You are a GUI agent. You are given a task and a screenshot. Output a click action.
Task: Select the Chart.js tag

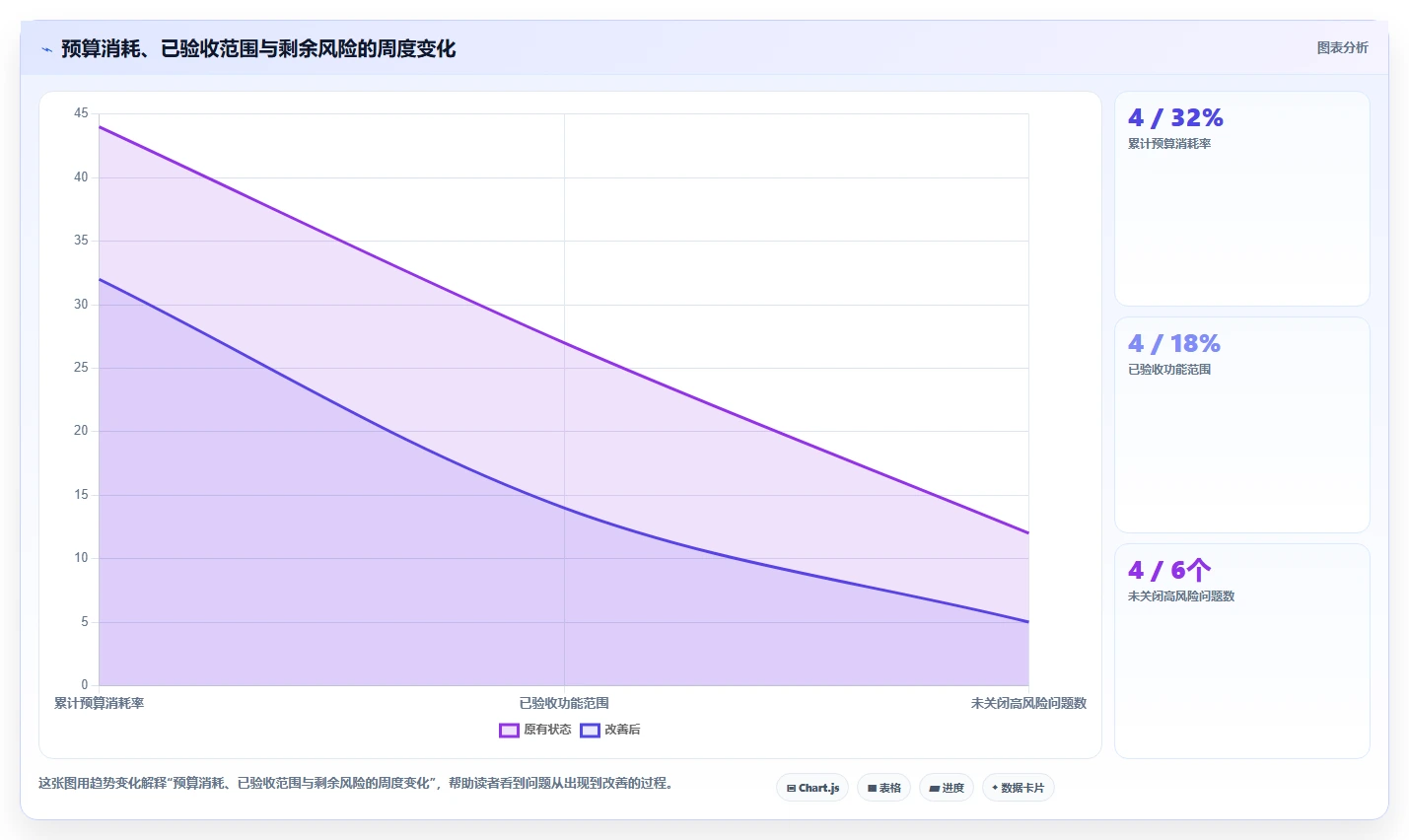click(x=812, y=788)
